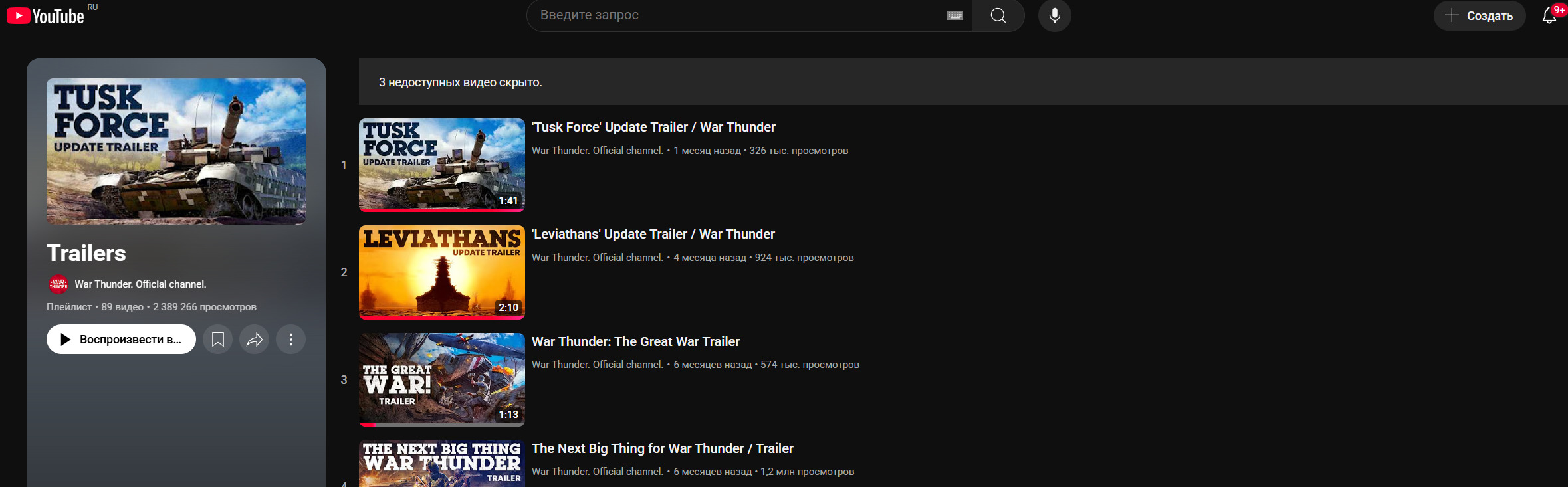
Task: Click the large Tusk Force playlist cover
Action: click(176, 151)
